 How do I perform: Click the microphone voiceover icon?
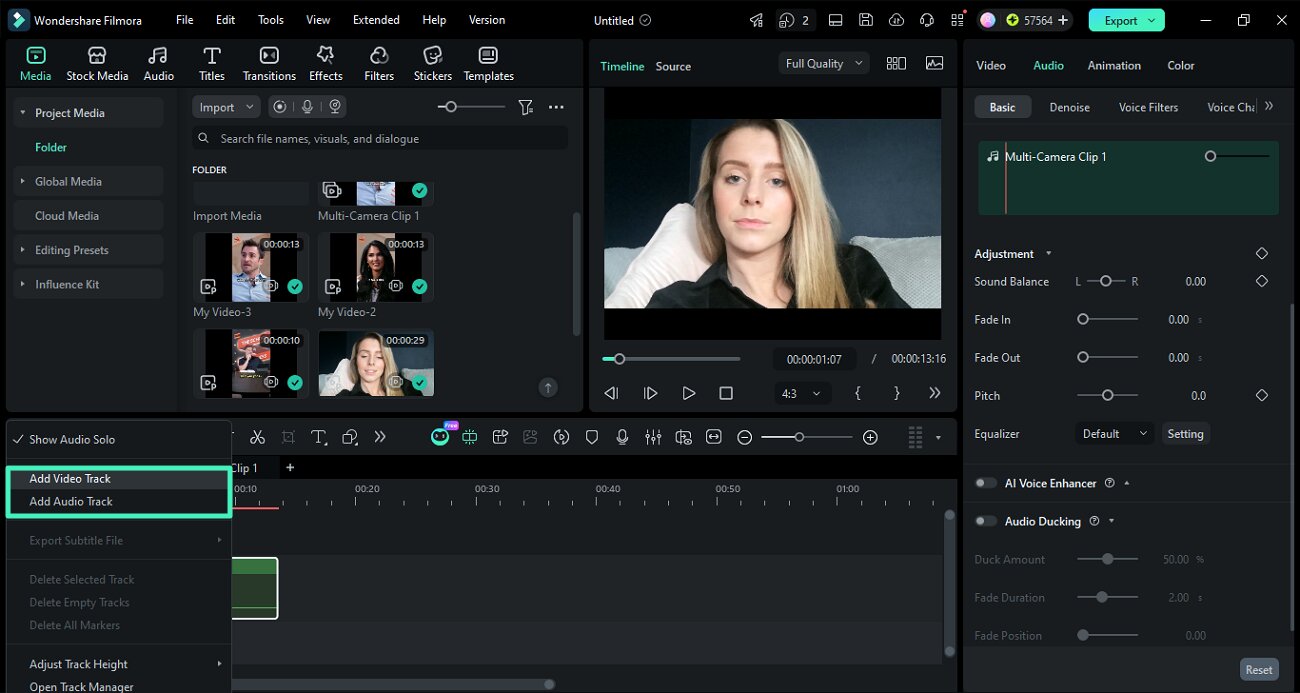(x=622, y=437)
